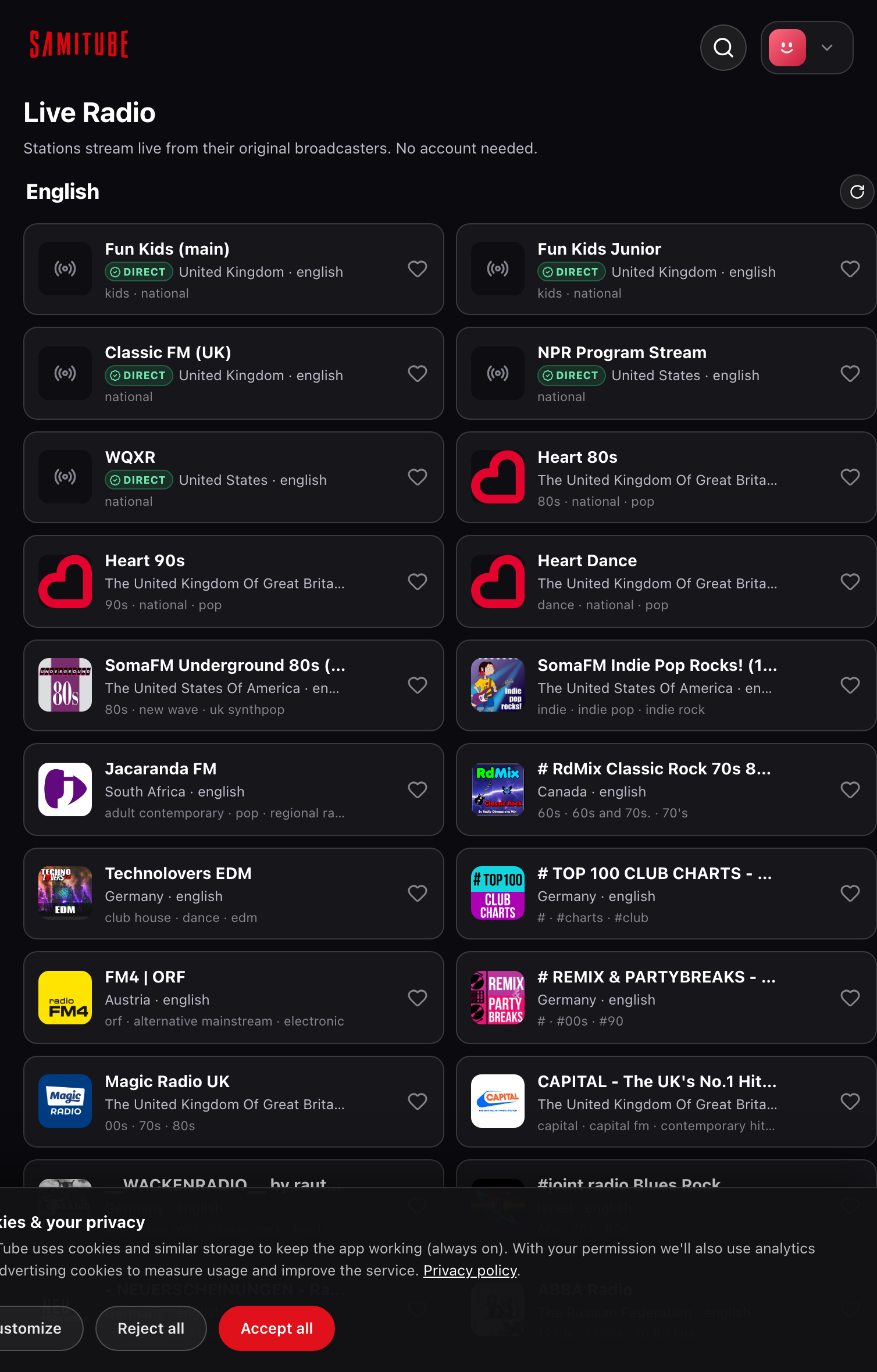Heart the TOP 100 CLUB CHARTS station

tap(850, 894)
